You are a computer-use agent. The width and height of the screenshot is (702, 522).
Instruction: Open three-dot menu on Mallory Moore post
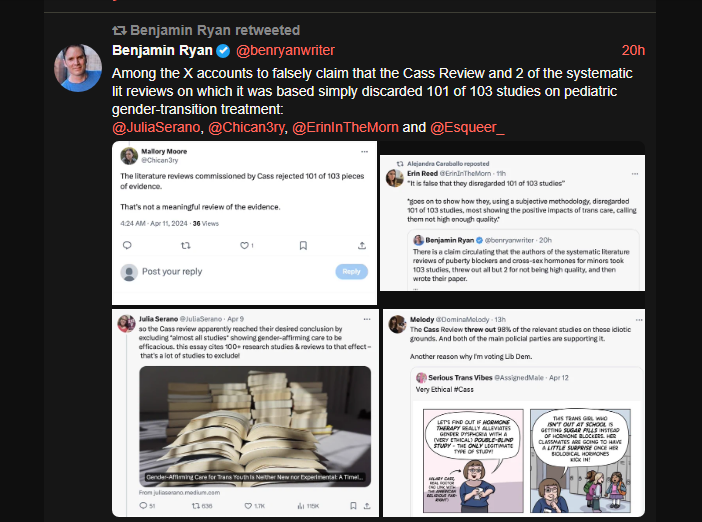pyautogui.click(x=364, y=152)
